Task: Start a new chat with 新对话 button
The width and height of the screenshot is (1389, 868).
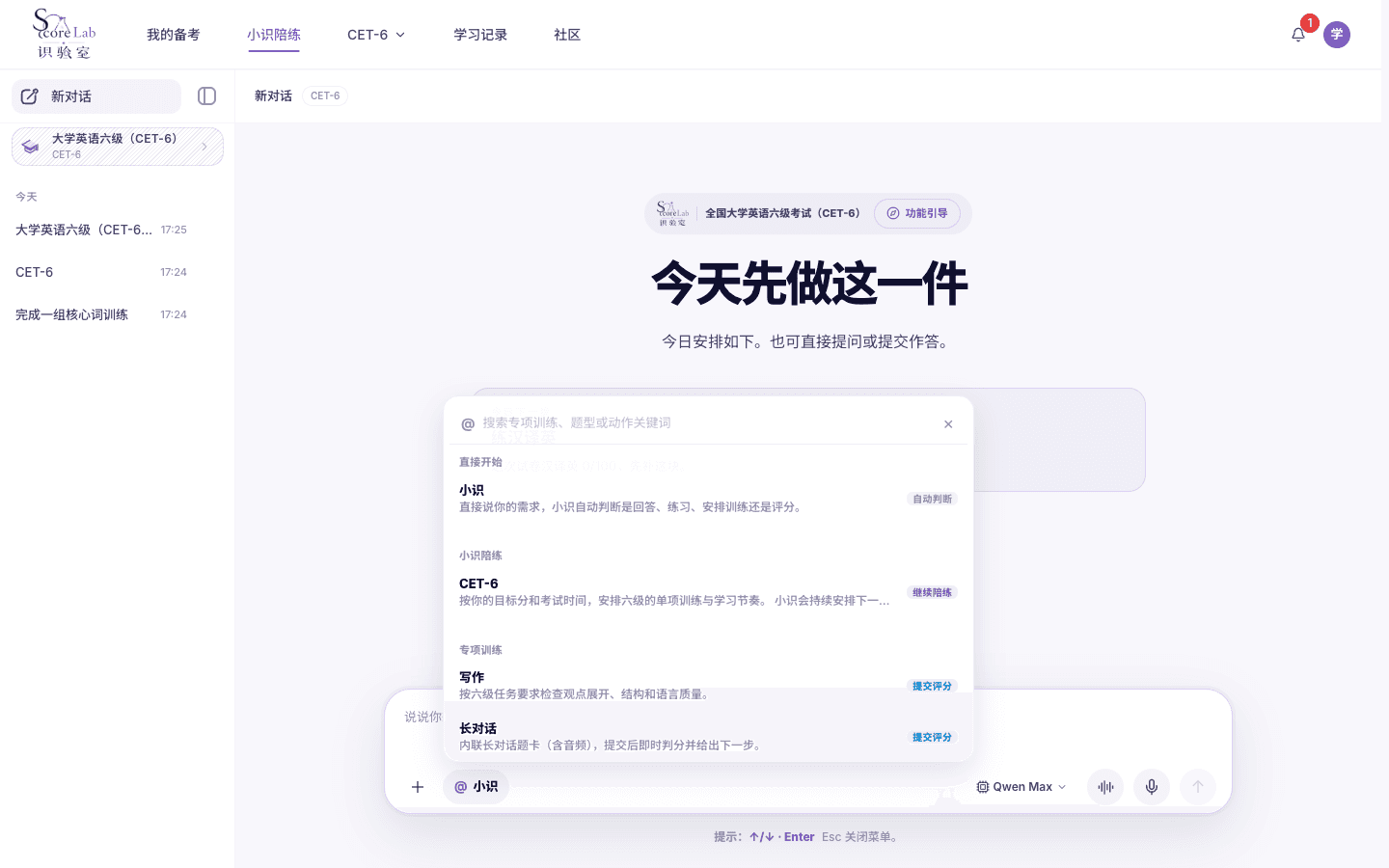Action: pos(96,96)
